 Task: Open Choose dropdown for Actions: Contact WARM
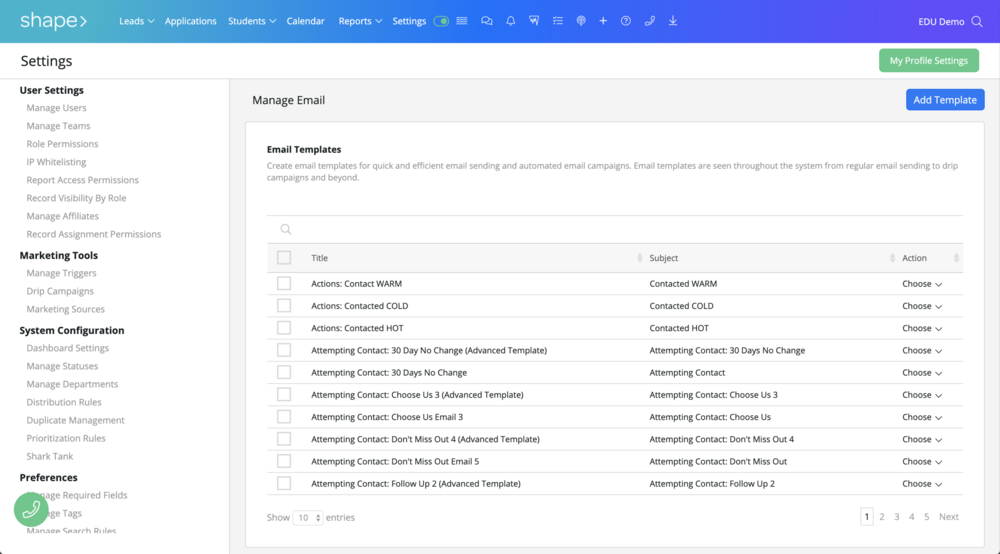pos(922,284)
